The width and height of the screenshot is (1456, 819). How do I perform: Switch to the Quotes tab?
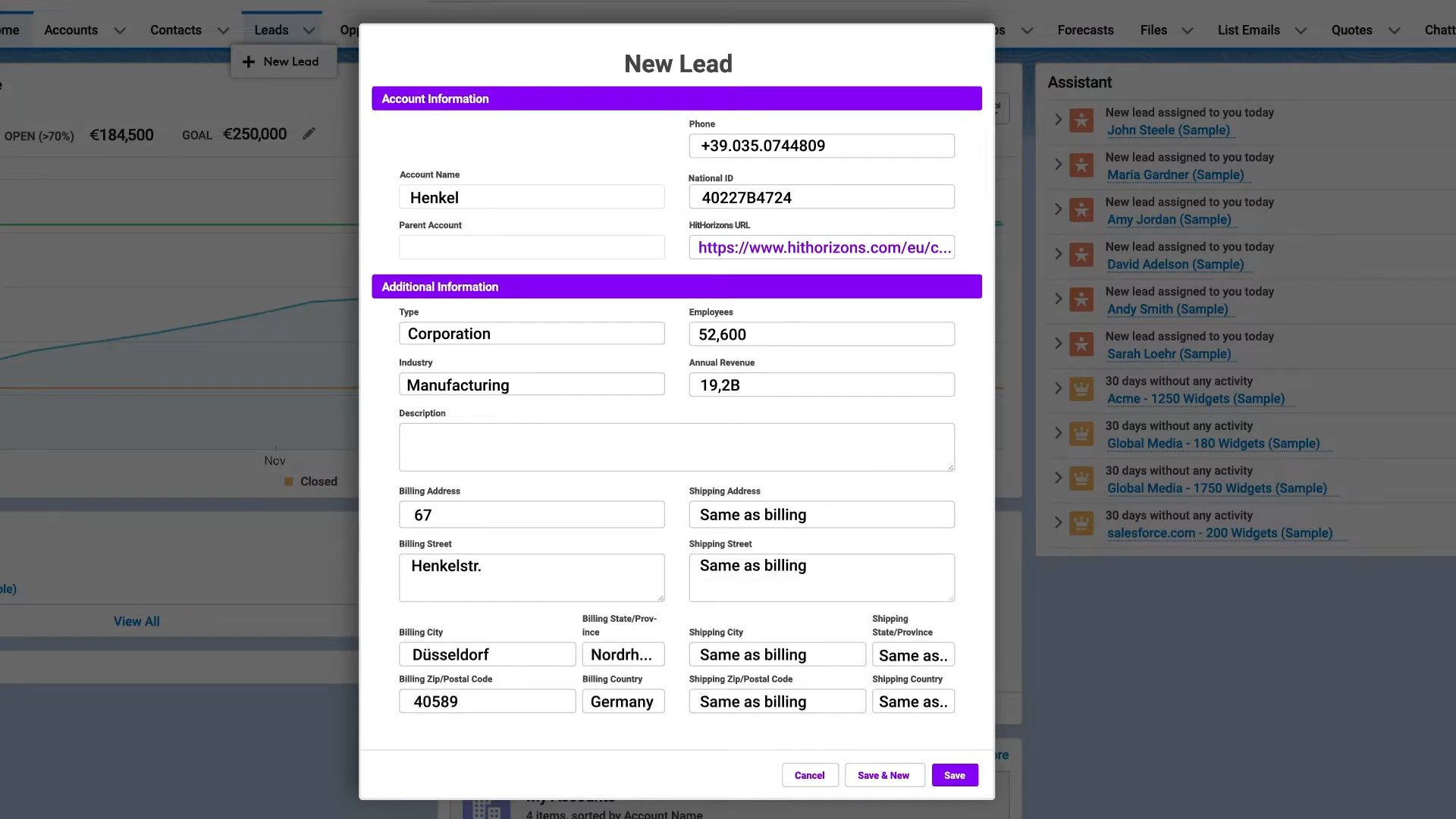pos(1351,30)
